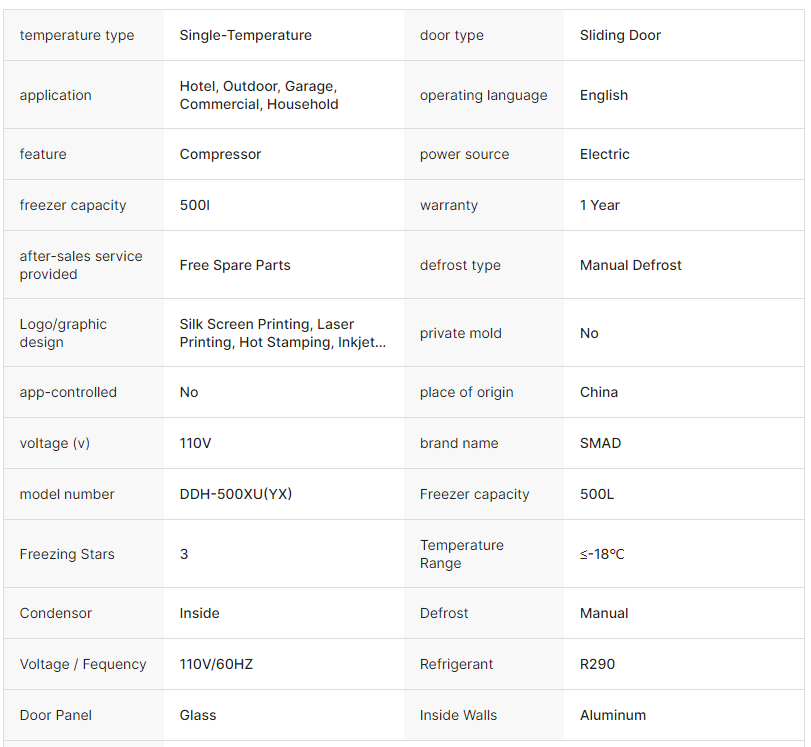Click the 'China' place of origin value
Image resolution: width=811 pixels, height=747 pixels.
pos(599,392)
